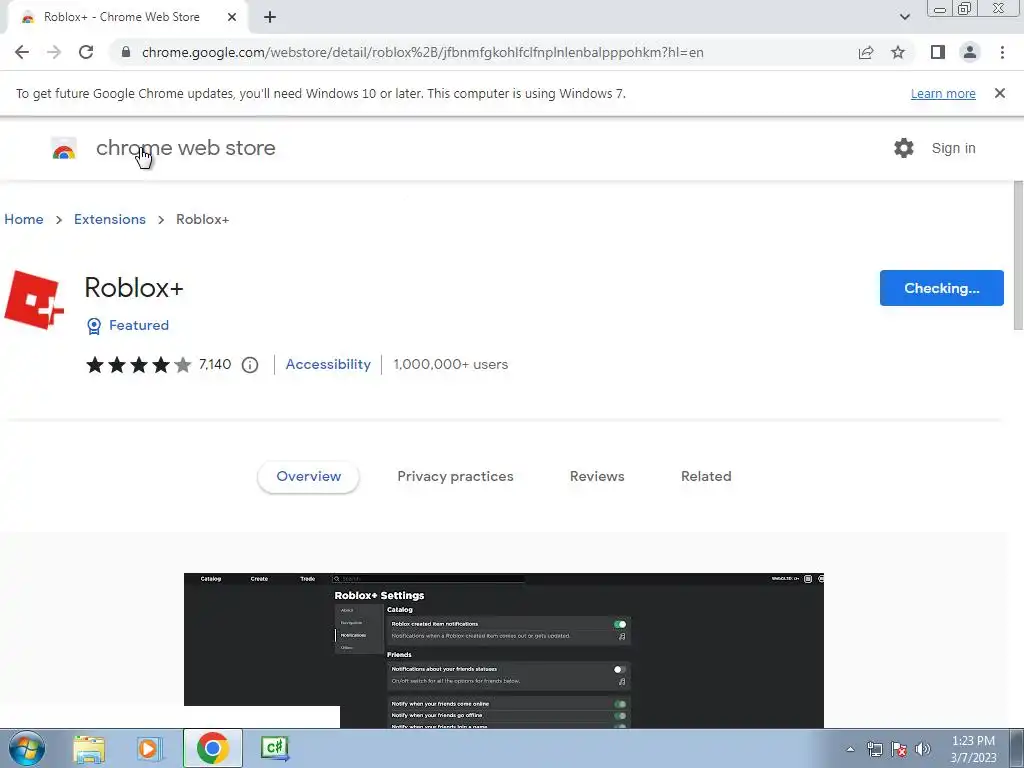Open Windows Media Player from taskbar
This screenshot has height=768, width=1024.
pos(149,748)
